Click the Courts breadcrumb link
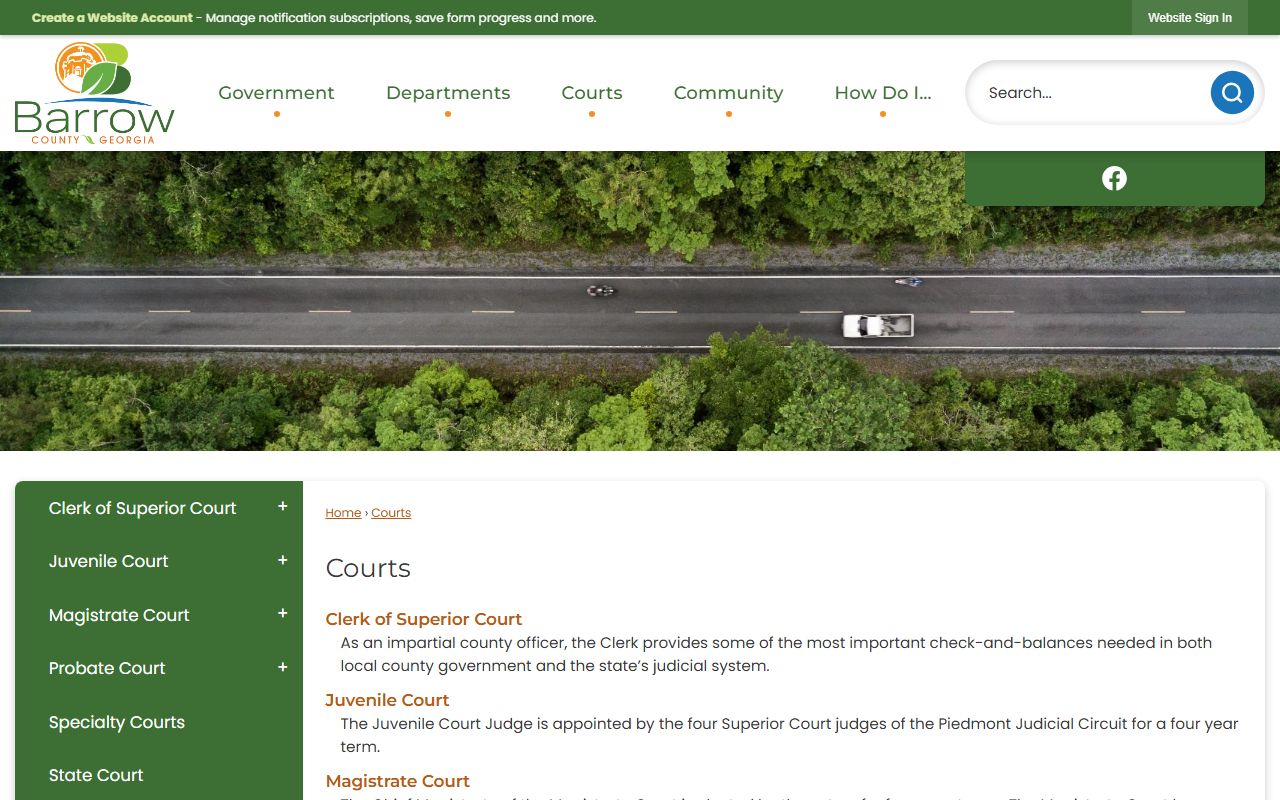Viewport: 1280px width, 800px height. pyautogui.click(x=391, y=513)
